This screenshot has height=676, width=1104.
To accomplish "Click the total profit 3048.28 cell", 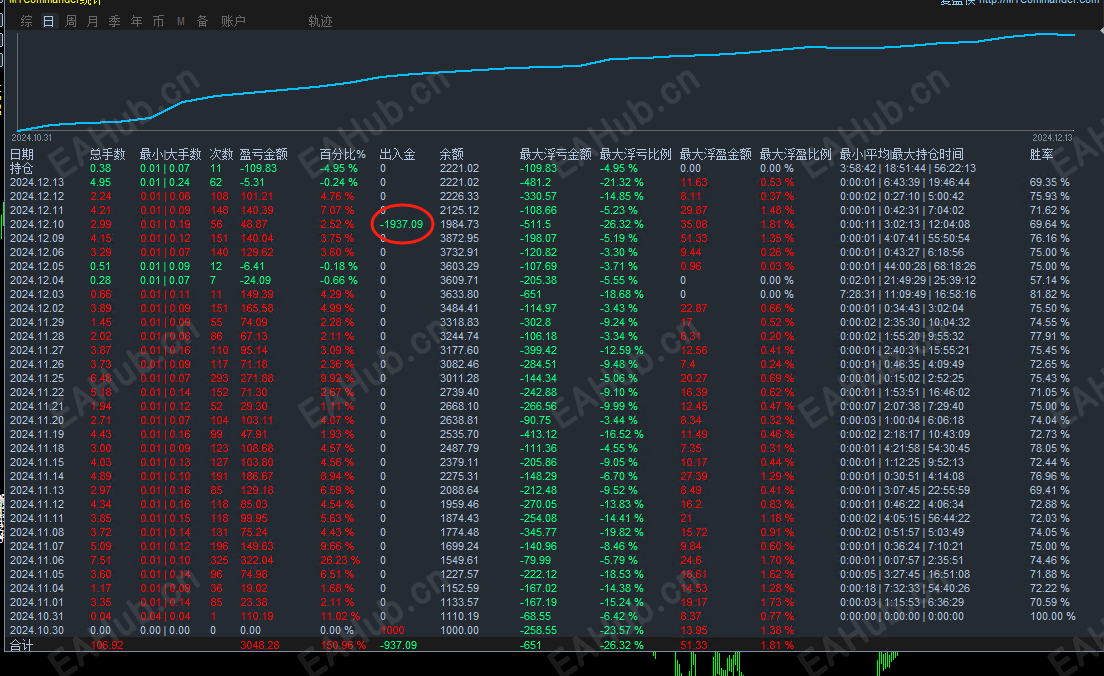I will tap(260, 645).
